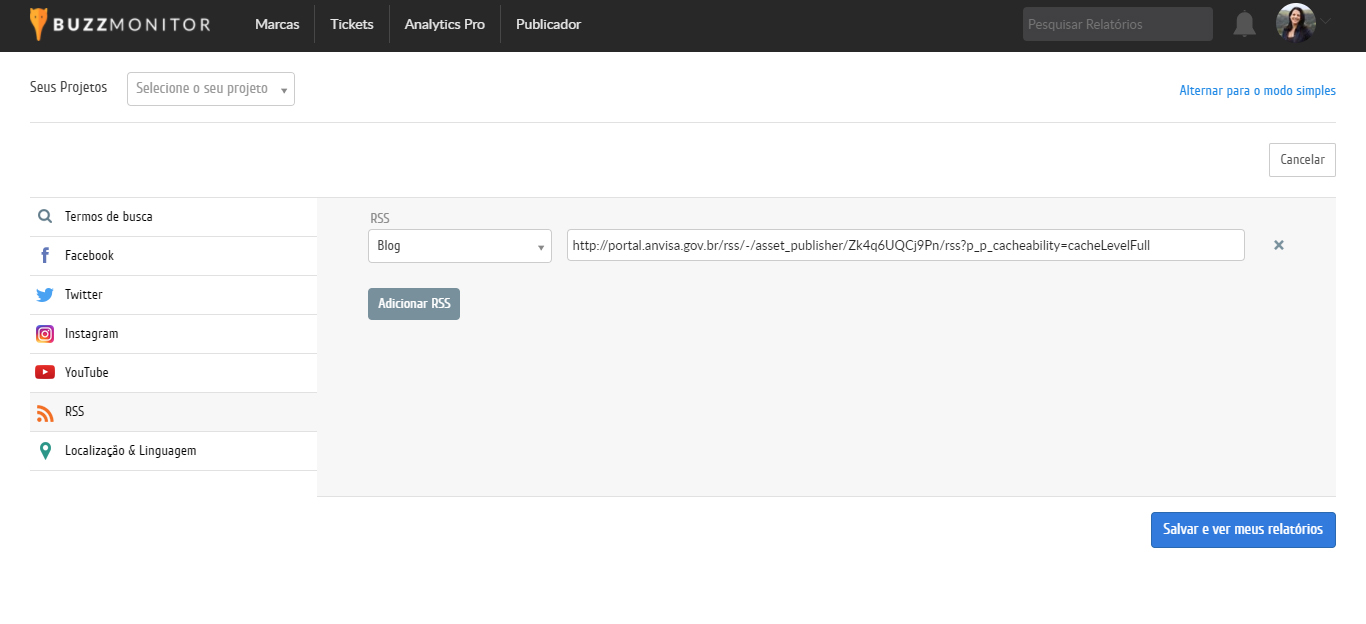Click the Twitter bird icon
The height and width of the screenshot is (624, 1366).
(x=45, y=295)
